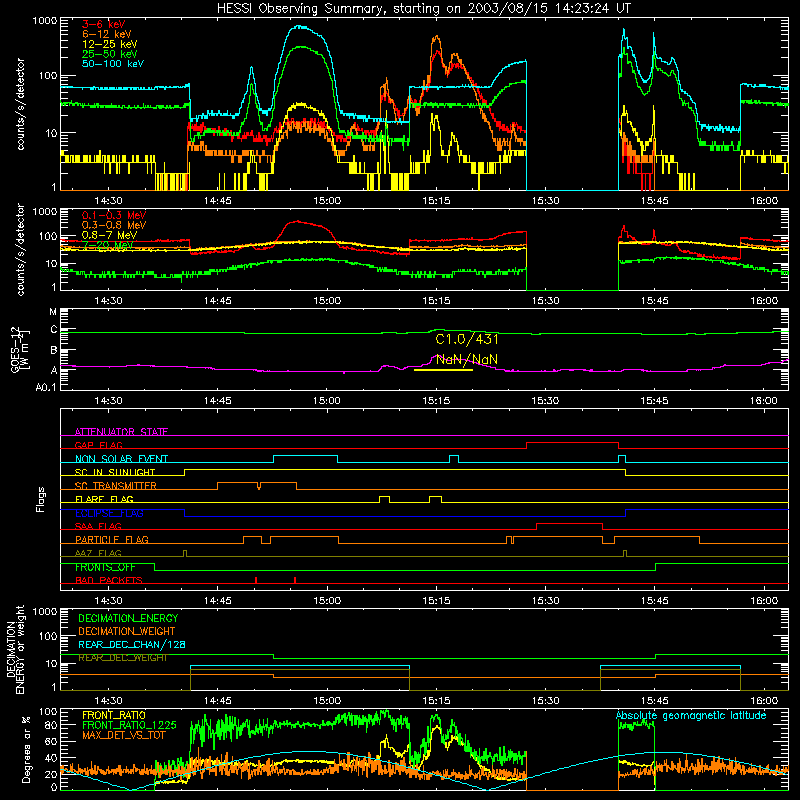
Task: Click the HESSI Observing Summary title
Action: pyautogui.click(x=423, y=8)
